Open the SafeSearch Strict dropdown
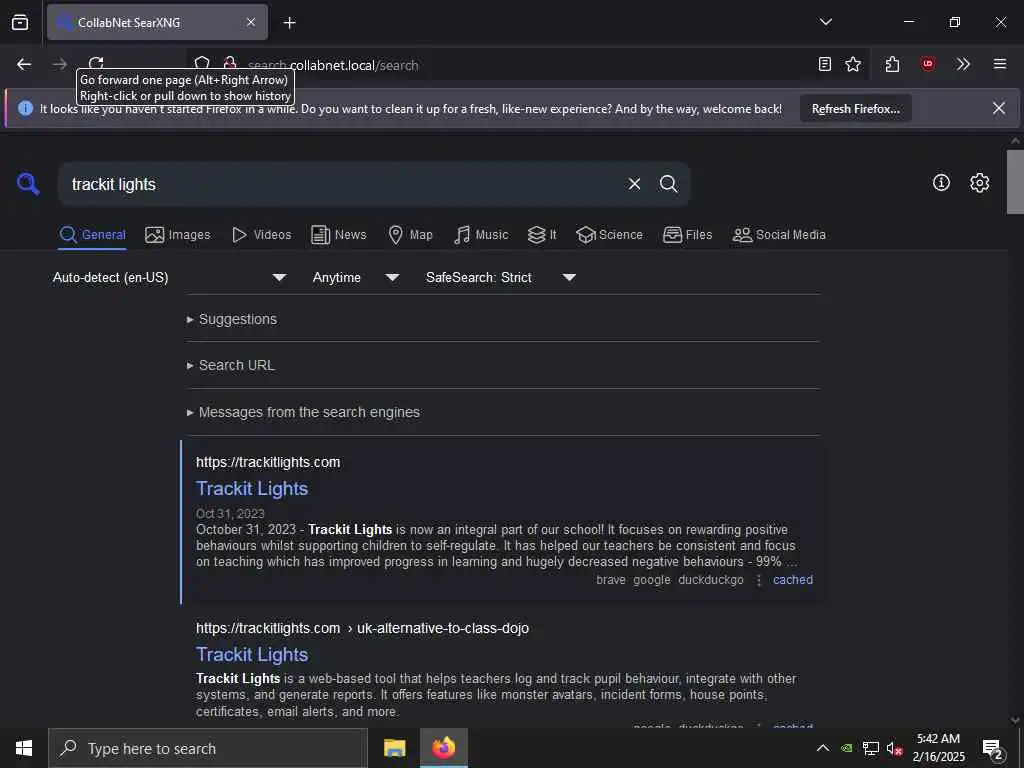This screenshot has height=768, width=1024. click(x=501, y=278)
